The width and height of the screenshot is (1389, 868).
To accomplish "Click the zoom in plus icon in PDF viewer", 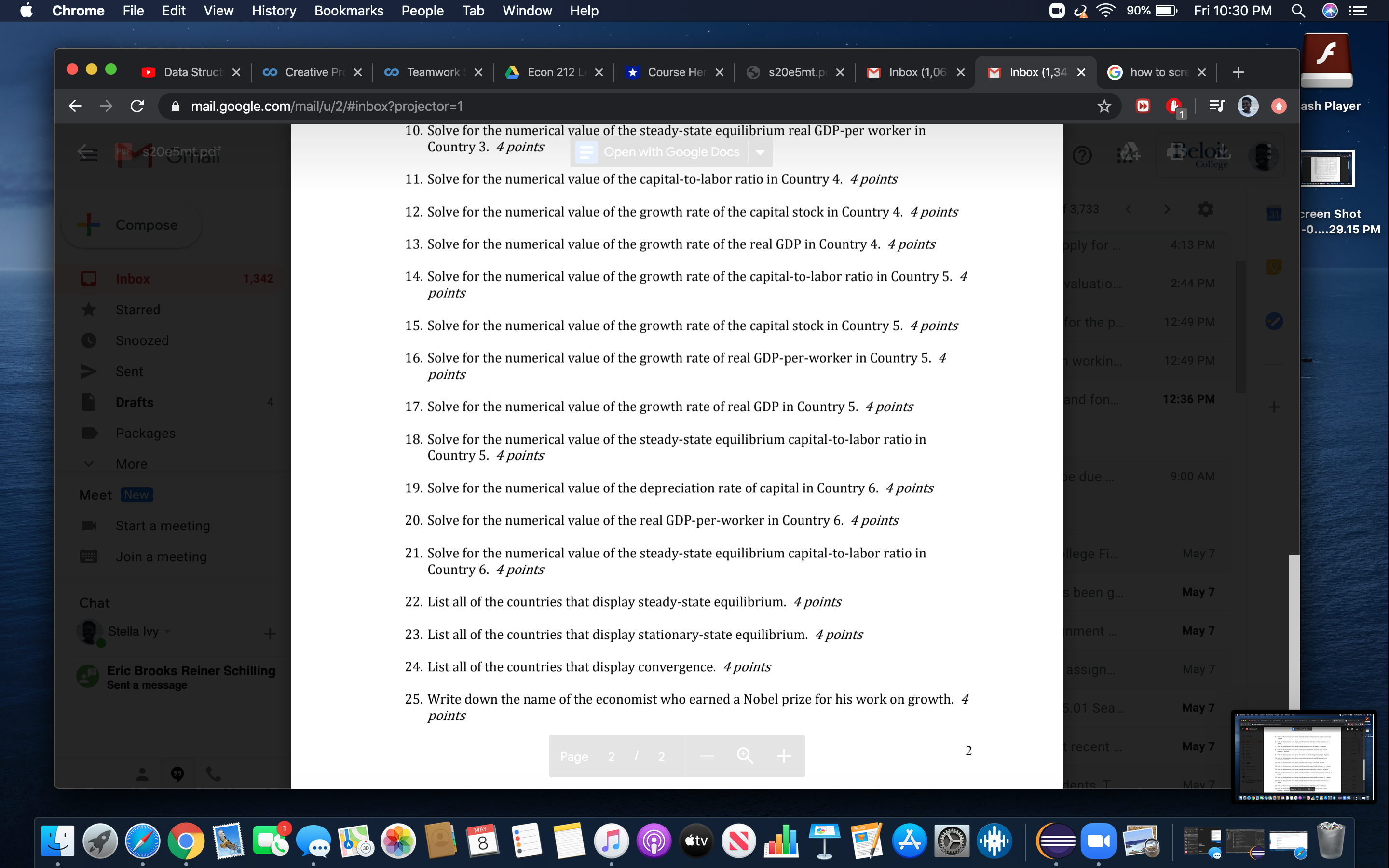I will (783, 756).
